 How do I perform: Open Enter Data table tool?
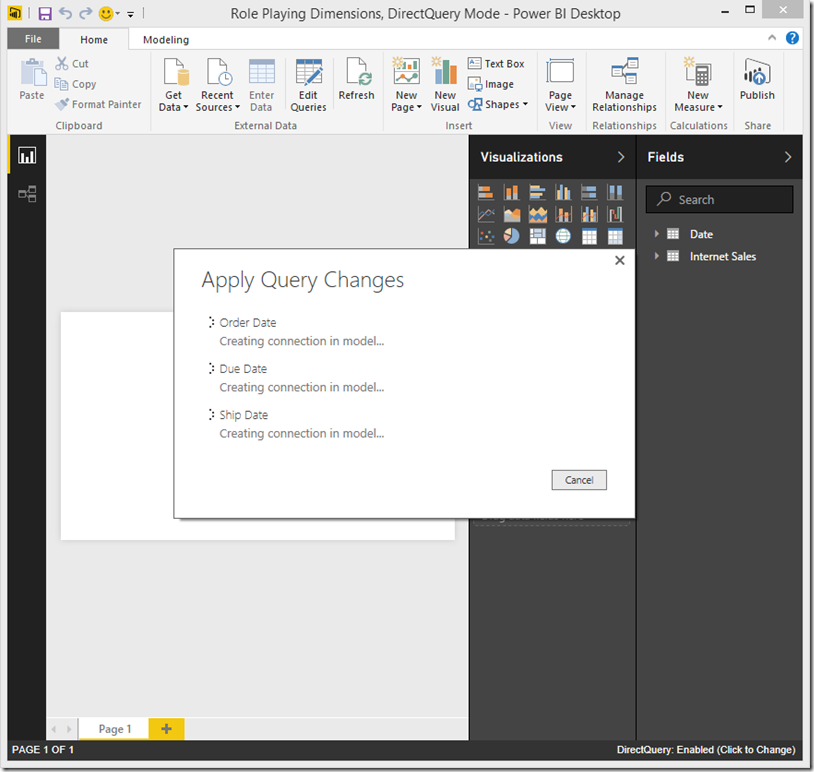click(x=261, y=85)
